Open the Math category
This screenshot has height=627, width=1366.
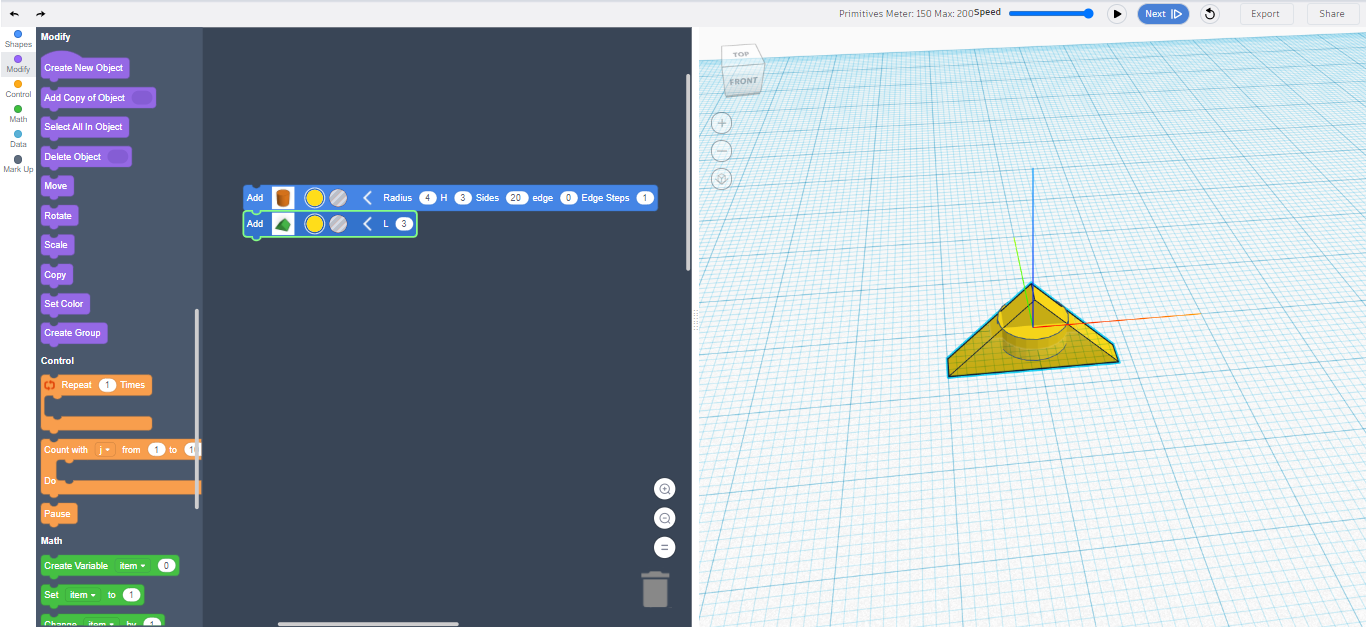click(x=18, y=114)
